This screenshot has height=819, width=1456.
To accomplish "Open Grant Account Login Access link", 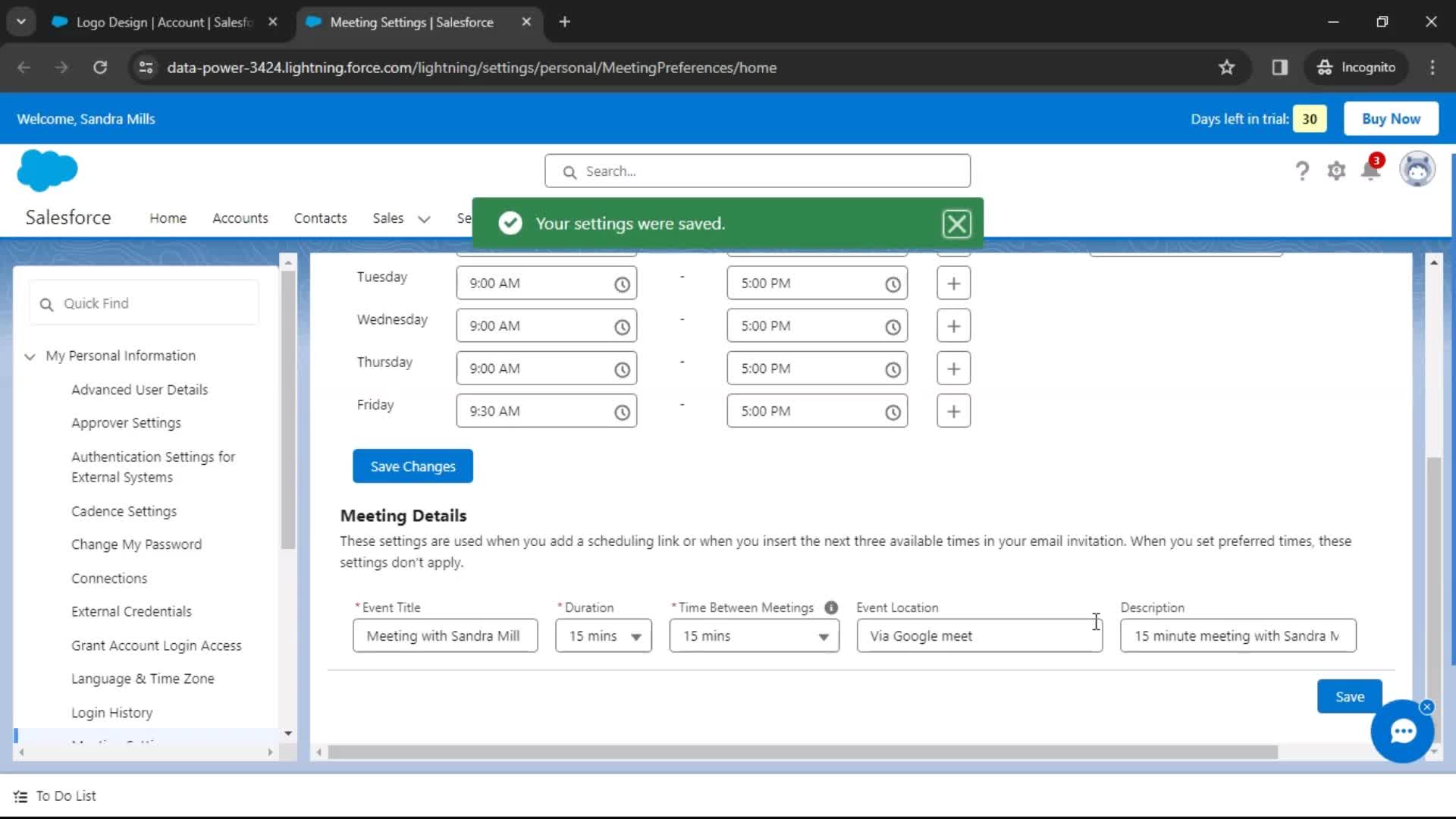I will (x=156, y=645).
